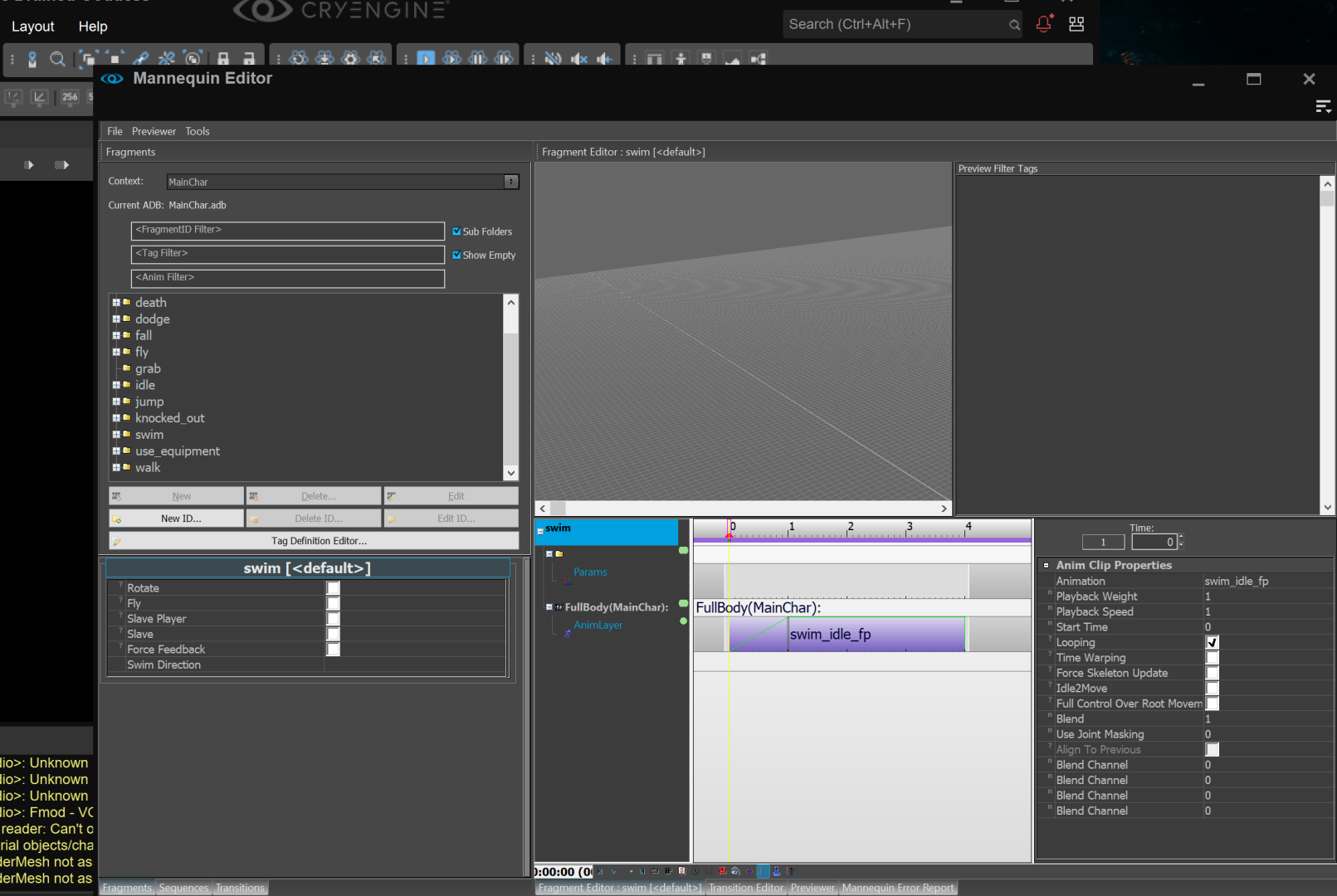This screenshot has width=1337, height=896.
Task: Open the Previewer menu
Action: [154, 131]
